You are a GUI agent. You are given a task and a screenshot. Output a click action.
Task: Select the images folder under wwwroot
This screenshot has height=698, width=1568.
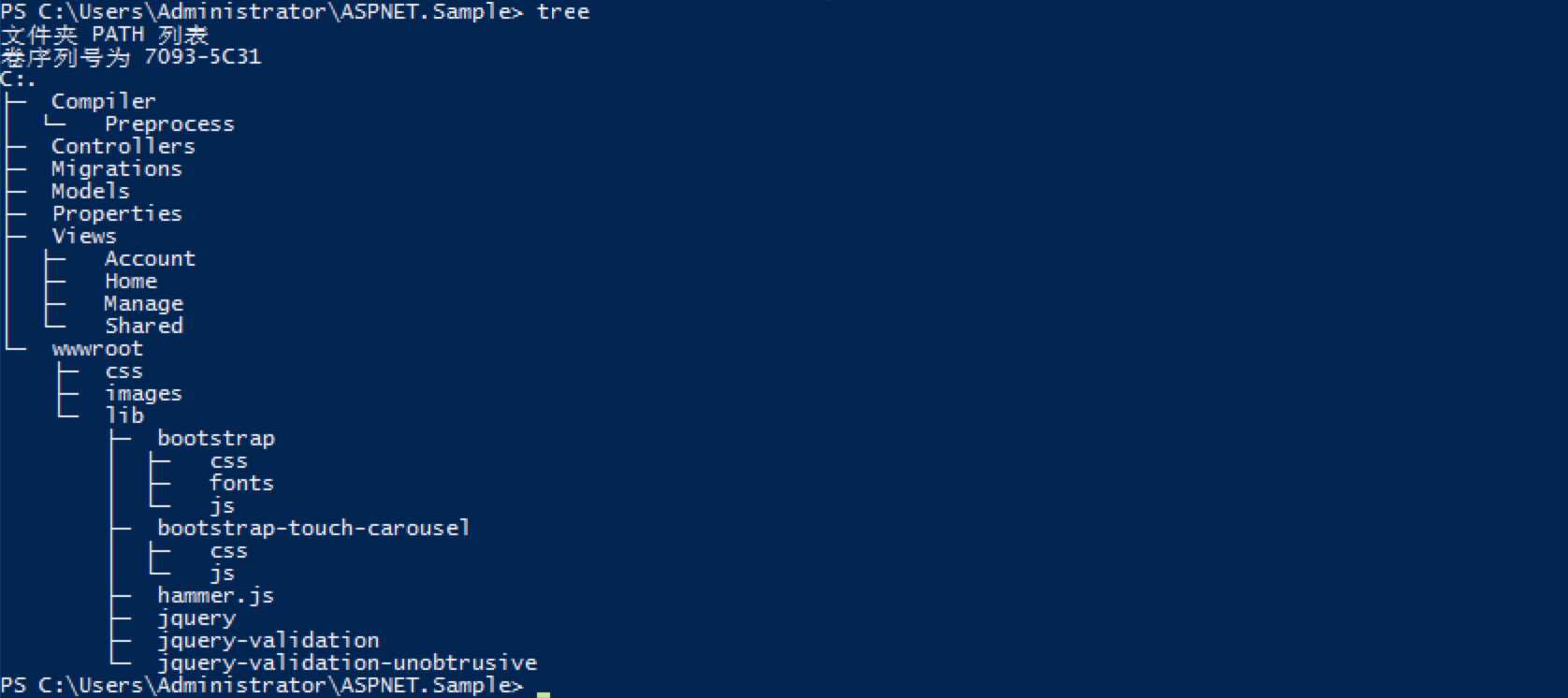coord(143,393)
